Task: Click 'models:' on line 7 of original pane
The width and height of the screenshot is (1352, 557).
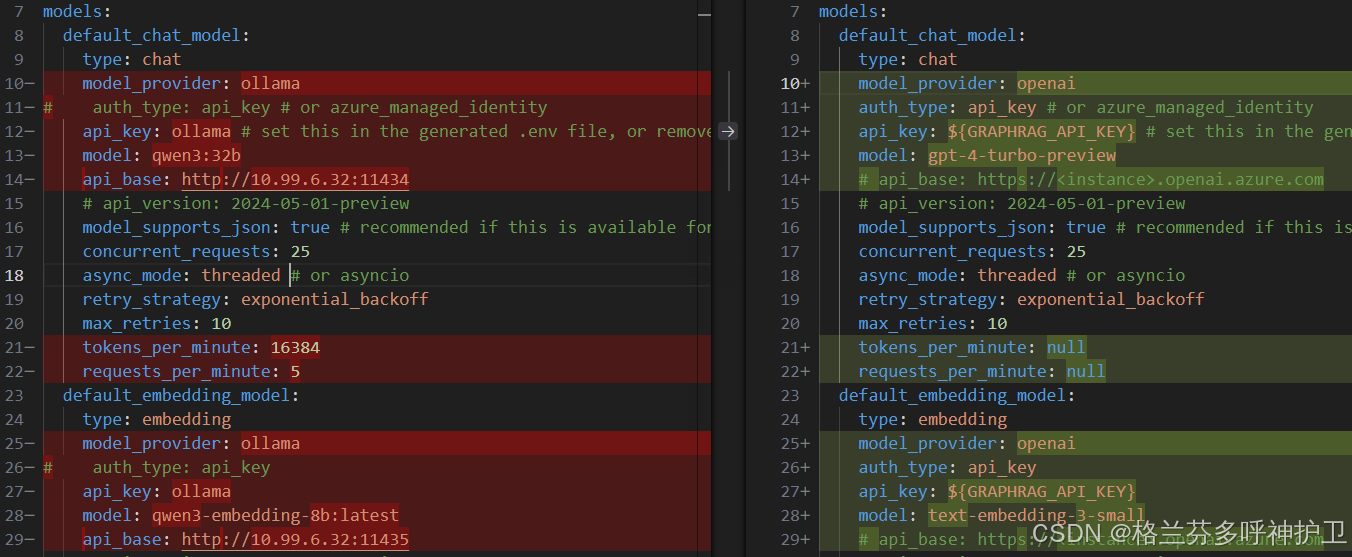Action: coord(78,11)
